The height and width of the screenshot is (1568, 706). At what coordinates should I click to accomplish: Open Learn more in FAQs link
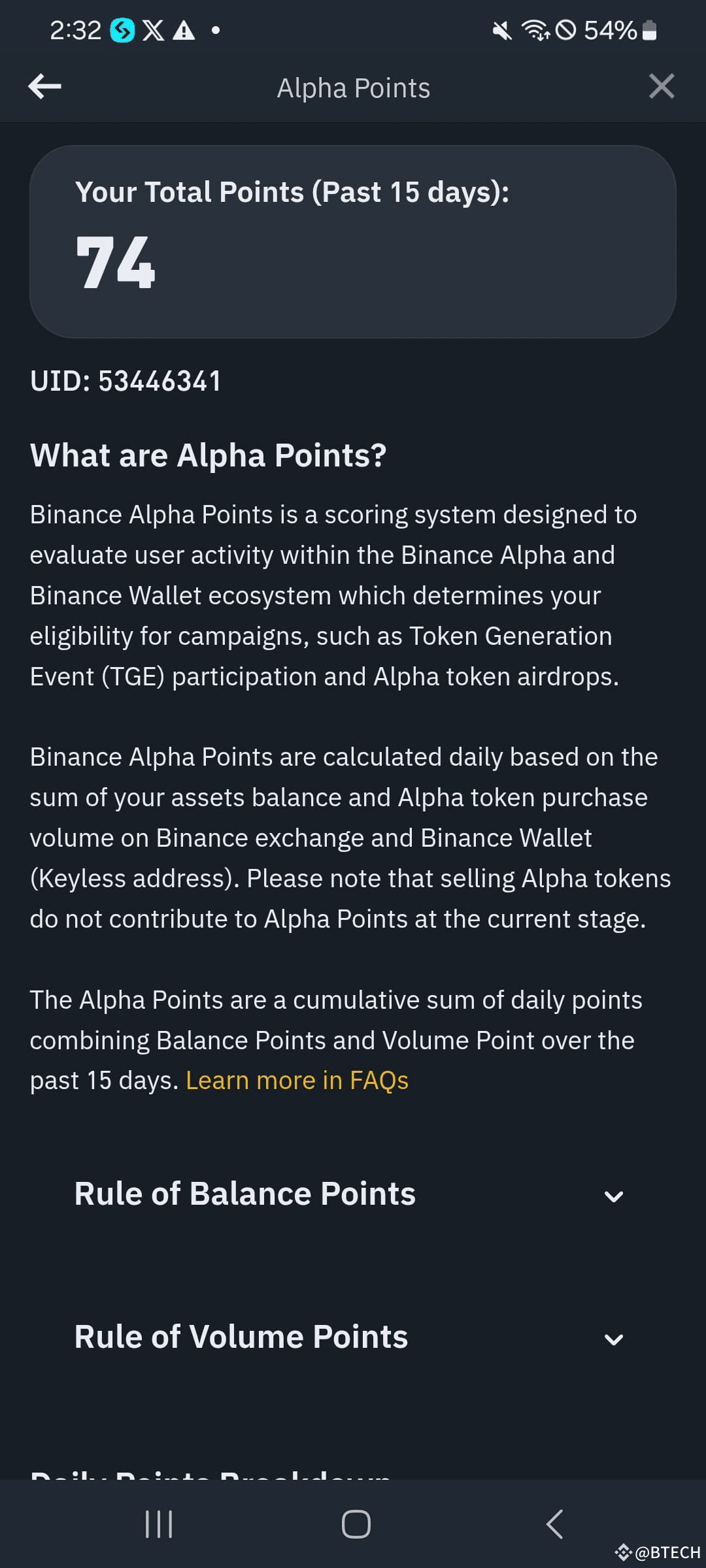(x=297, y=1081)
